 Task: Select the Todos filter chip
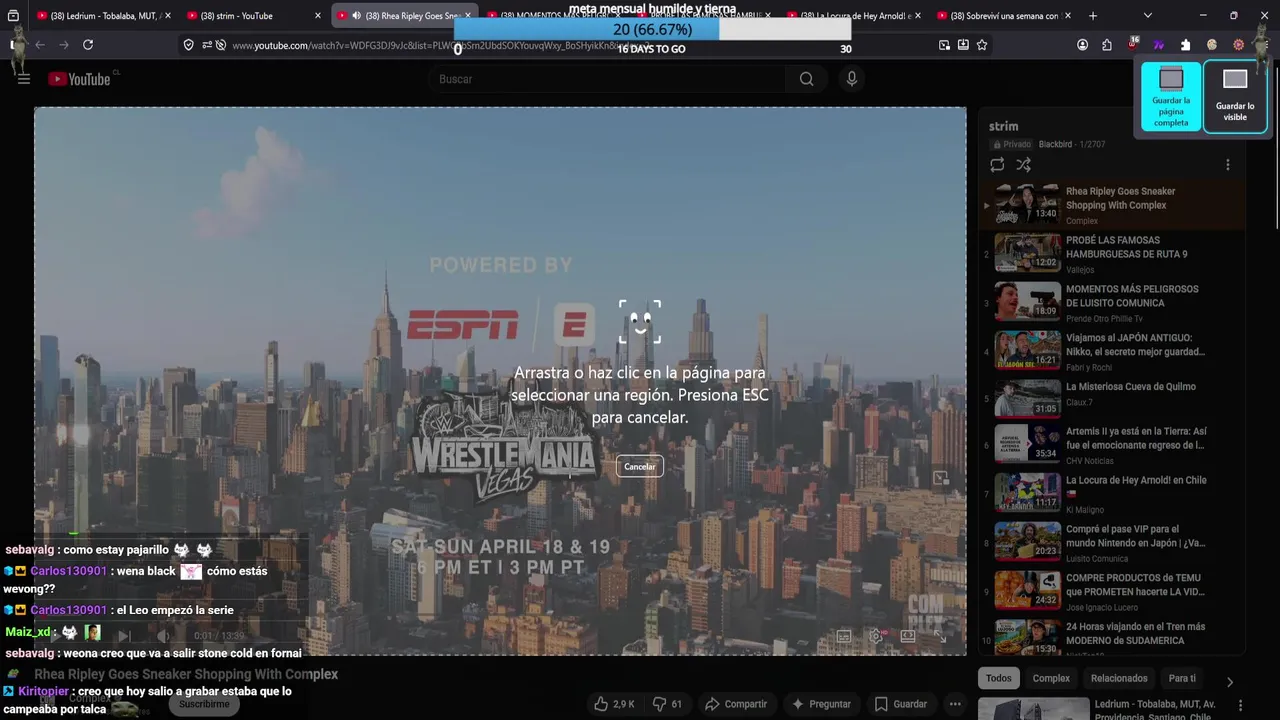click(998, 678)
